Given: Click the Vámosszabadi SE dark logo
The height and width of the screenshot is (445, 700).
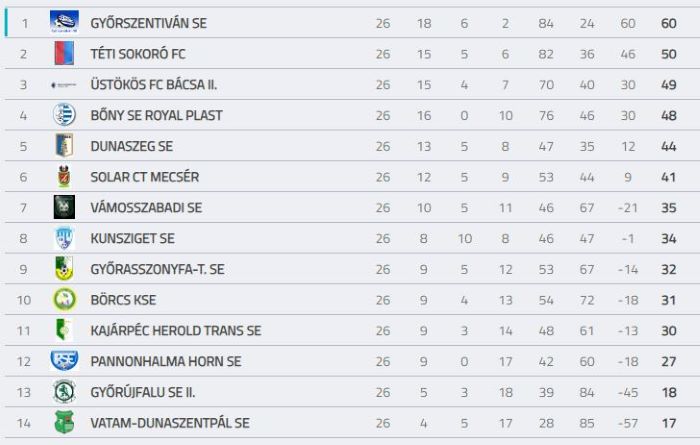Looking at the screenshot, I should click(64, 207).
